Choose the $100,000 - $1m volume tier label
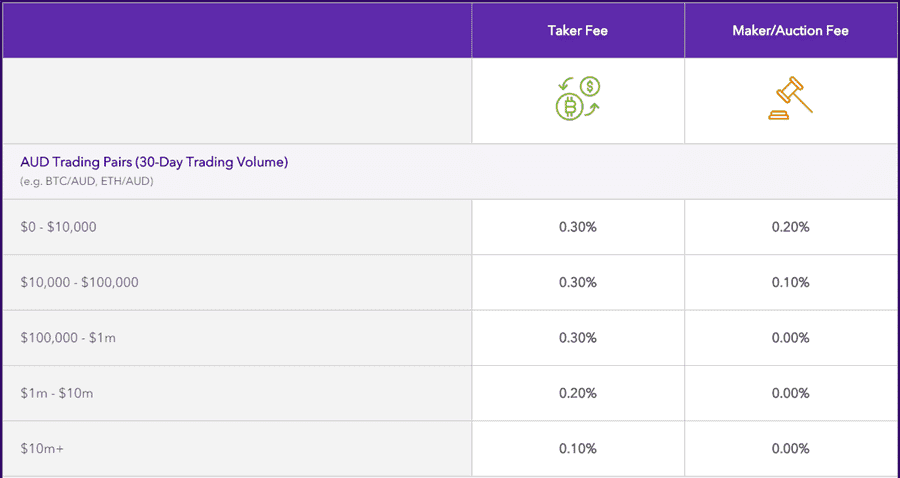 point(68,338)
